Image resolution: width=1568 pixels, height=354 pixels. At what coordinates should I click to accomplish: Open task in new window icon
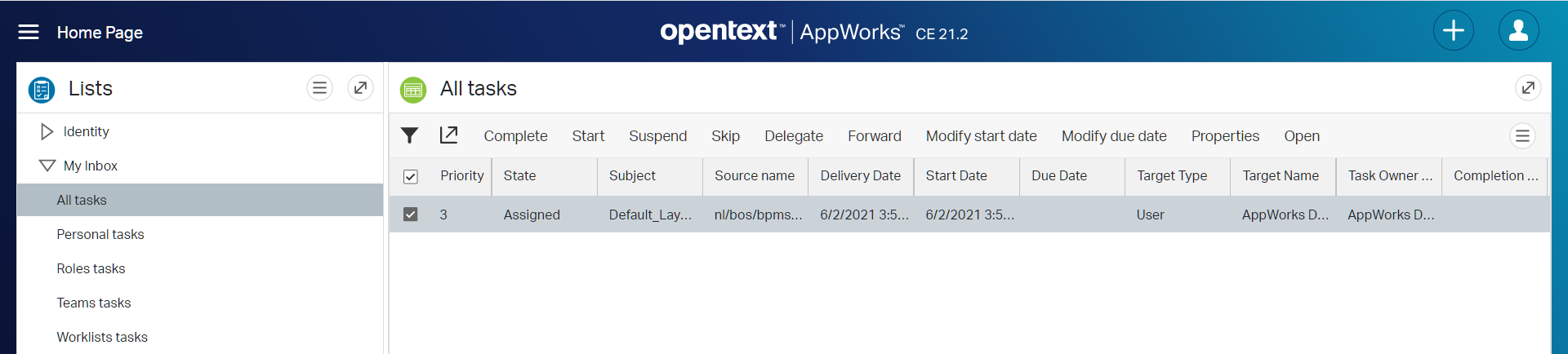(448, 135)
